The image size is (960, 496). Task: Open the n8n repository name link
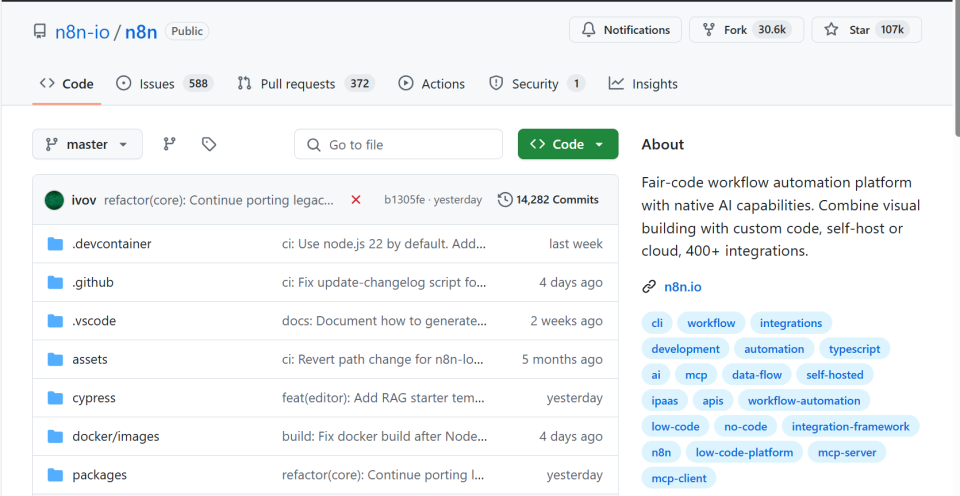141,31
